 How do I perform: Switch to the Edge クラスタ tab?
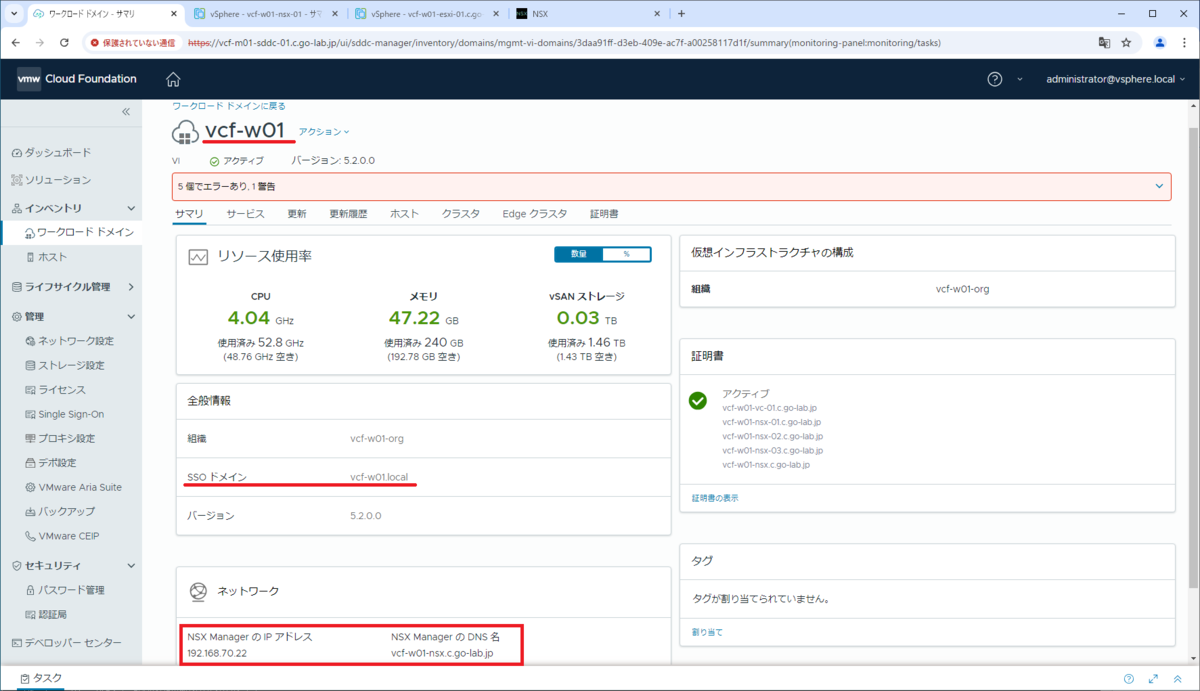click(x=535, y=214)
